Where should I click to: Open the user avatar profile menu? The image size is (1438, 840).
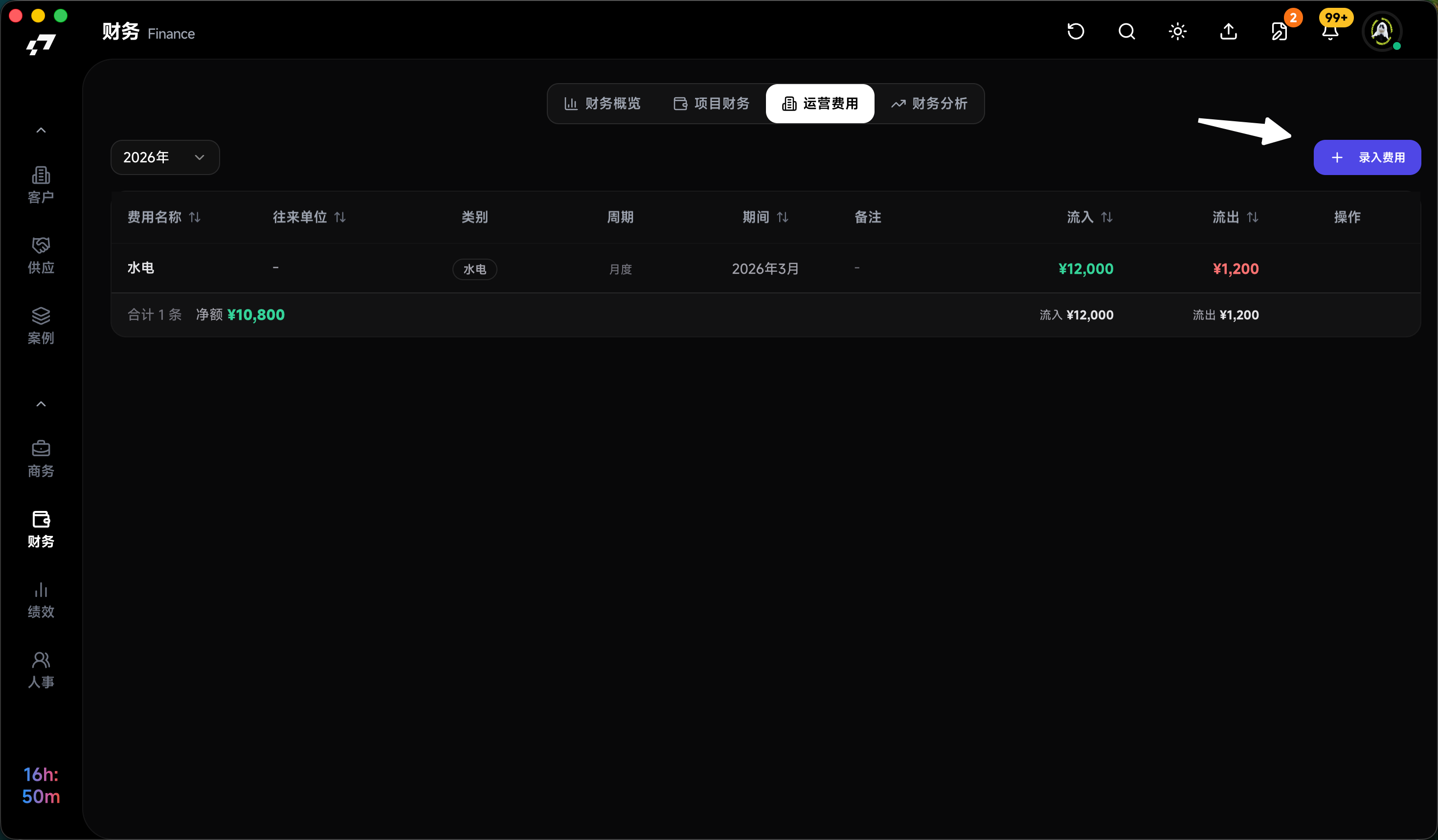(1381, 31)
